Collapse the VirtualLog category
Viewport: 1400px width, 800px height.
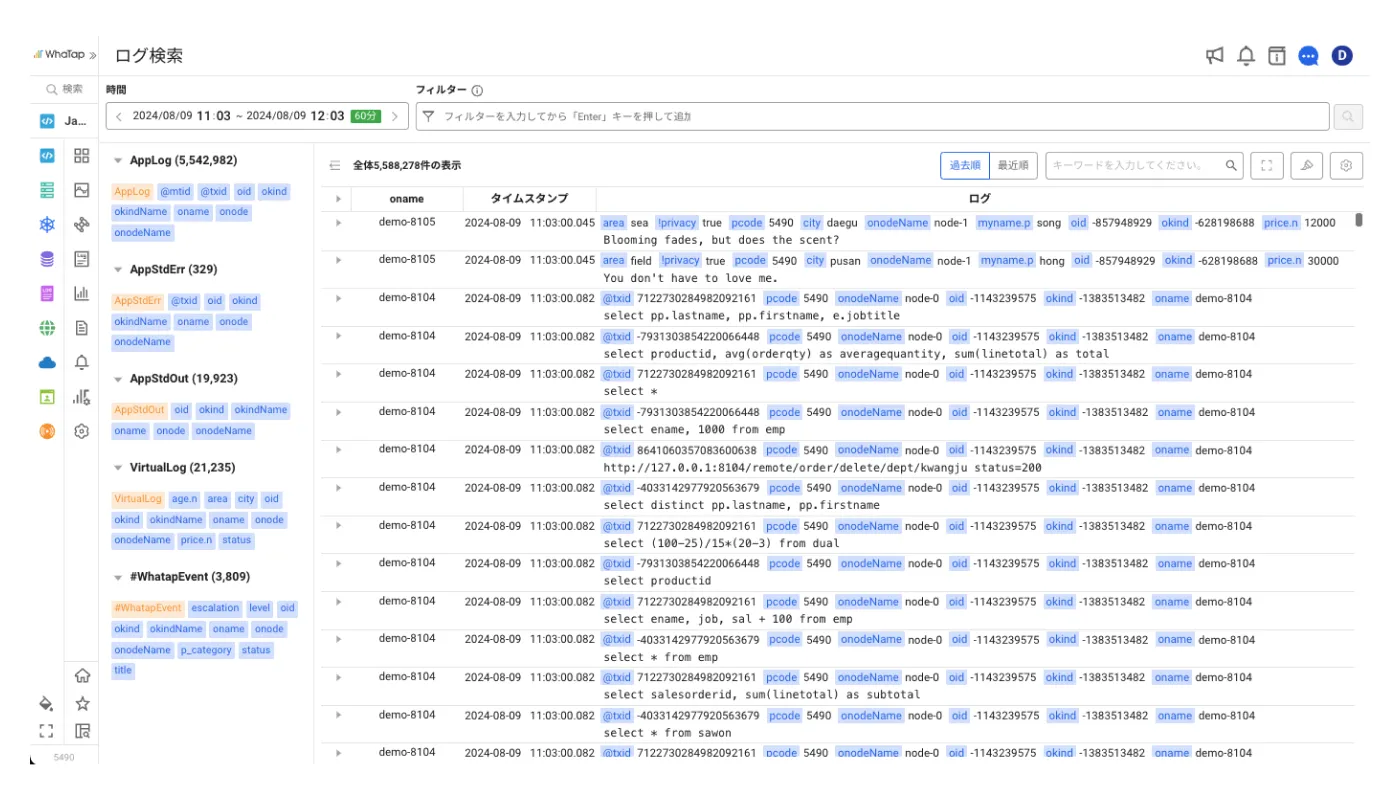118,468
